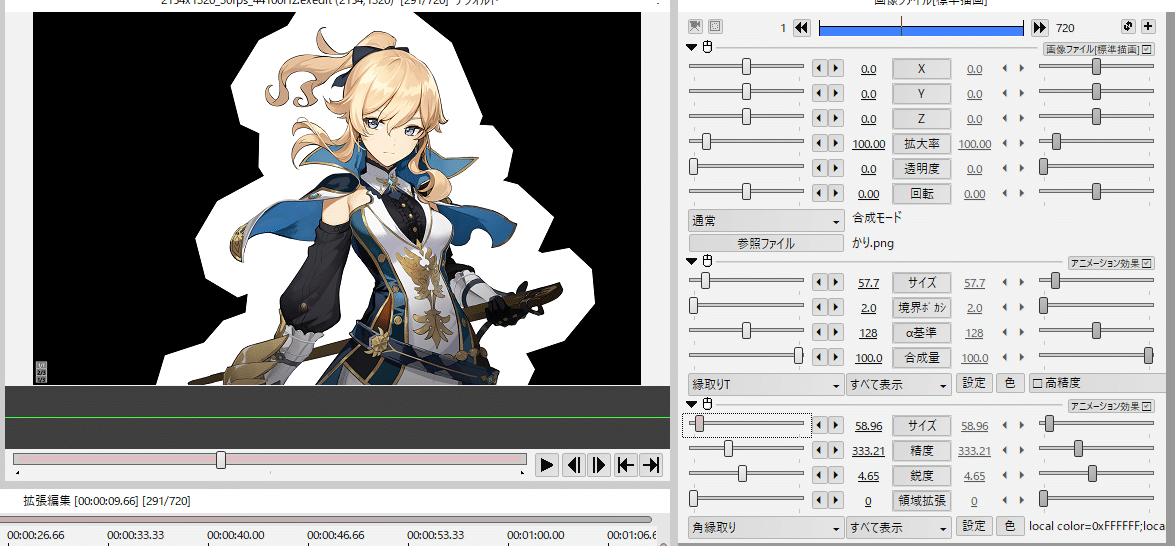Screen dimensions: 1175x546
Task: Play the preview with the play button
Action: click(547, 465)
